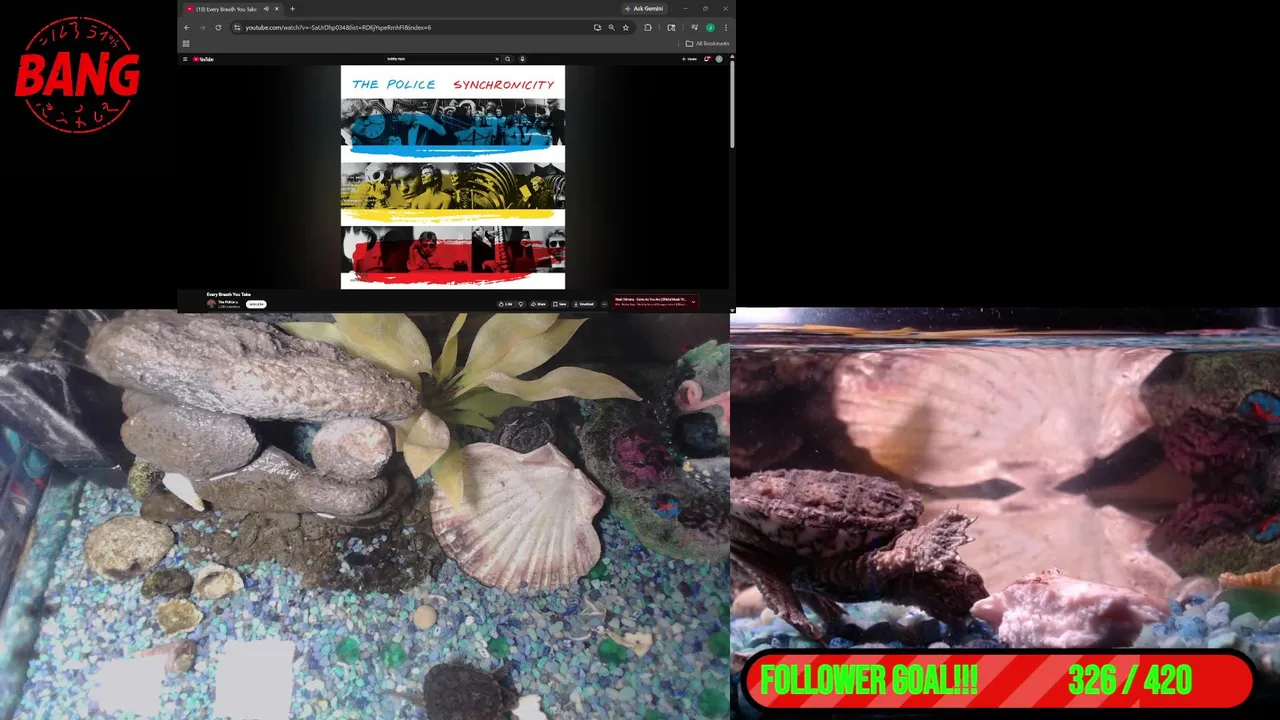Open The Police channel avatar

211,304
